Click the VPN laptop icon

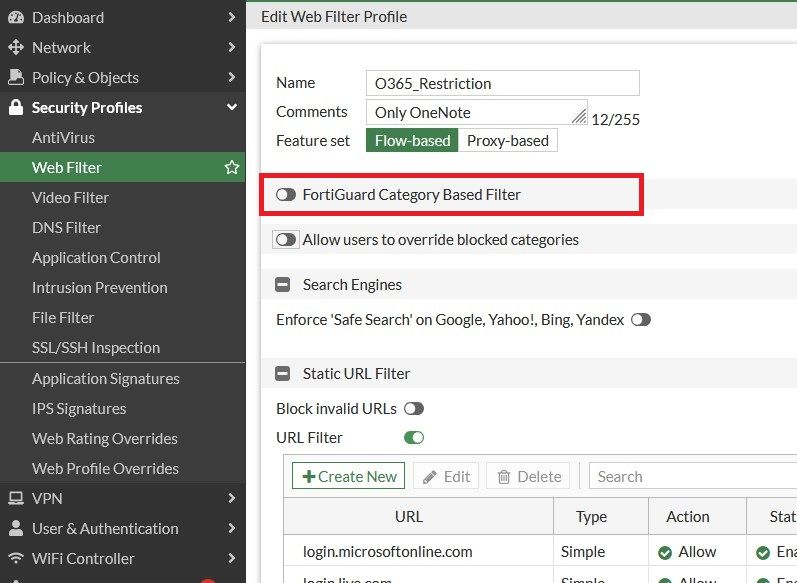(x=16, y=498)
